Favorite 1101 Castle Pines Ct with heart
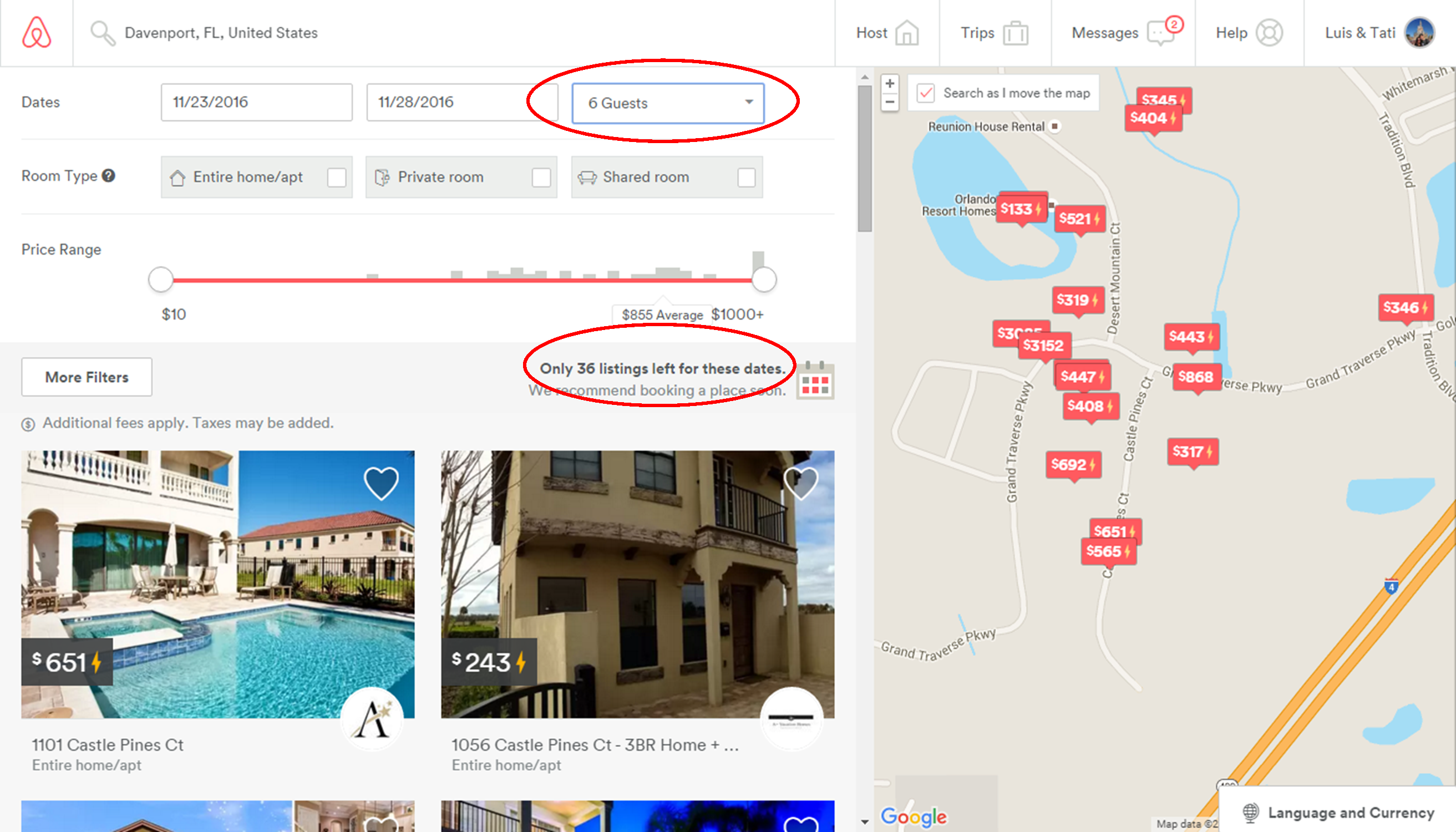Screen dimensions: 1456x832 pyautogui.click(x=381, y=484)
